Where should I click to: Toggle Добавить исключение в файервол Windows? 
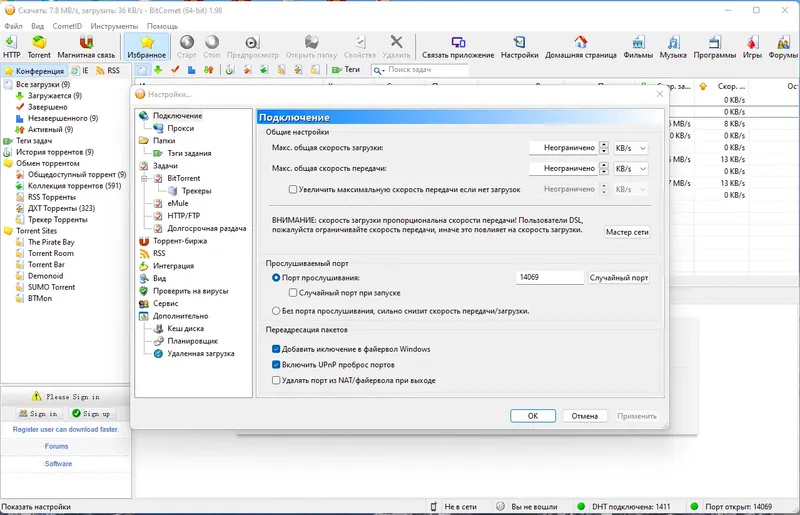pos(276,349)
